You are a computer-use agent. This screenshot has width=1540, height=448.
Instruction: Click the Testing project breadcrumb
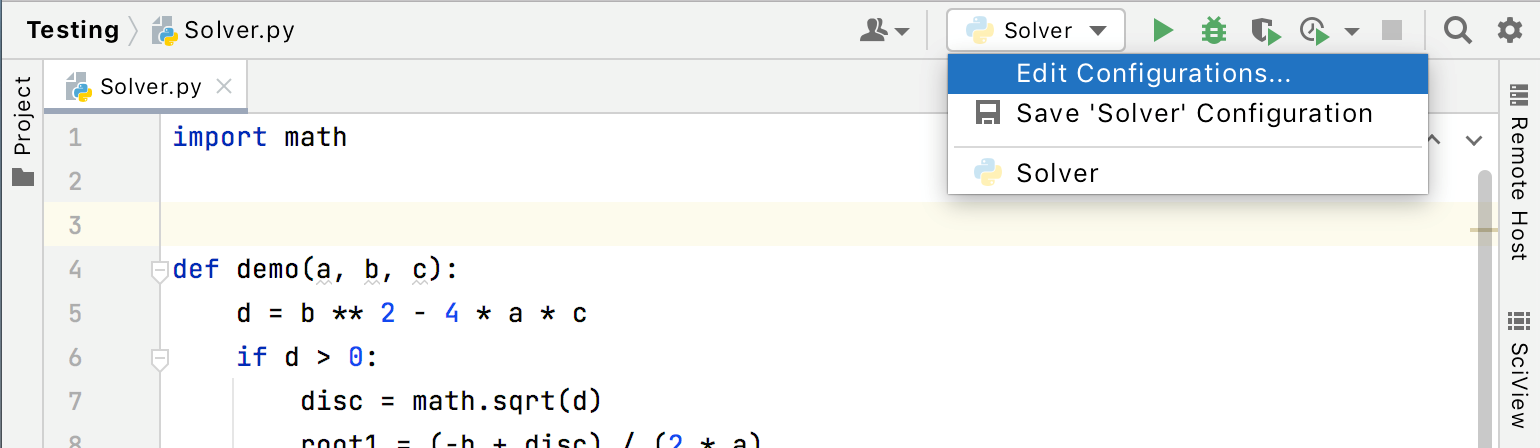(x=73, y=30)
